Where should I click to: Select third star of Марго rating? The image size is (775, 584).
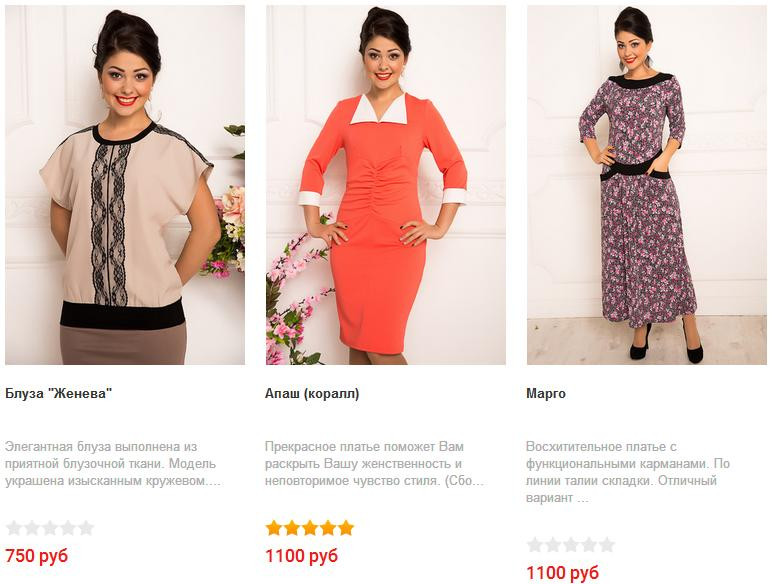pyautogui.click(x=571, y=545)
